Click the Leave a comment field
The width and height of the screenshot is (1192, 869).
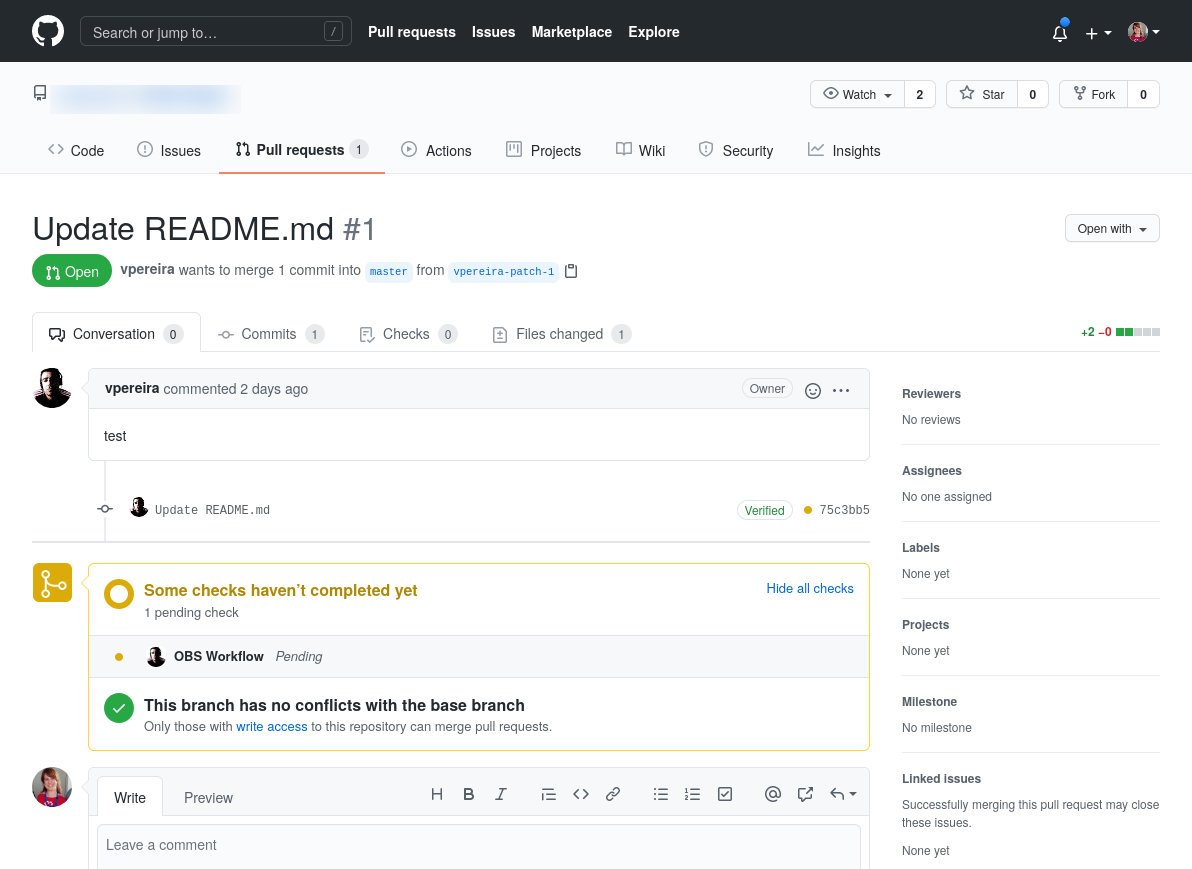coord(478,845)
